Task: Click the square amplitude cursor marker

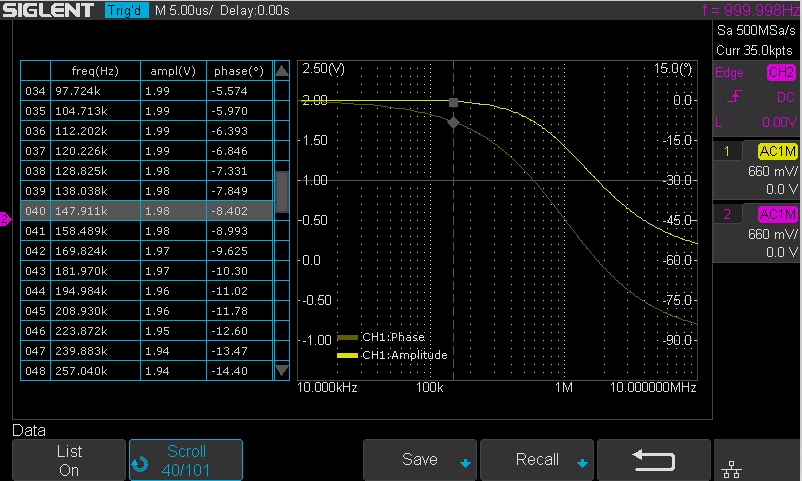Action: tap(453, 102)
